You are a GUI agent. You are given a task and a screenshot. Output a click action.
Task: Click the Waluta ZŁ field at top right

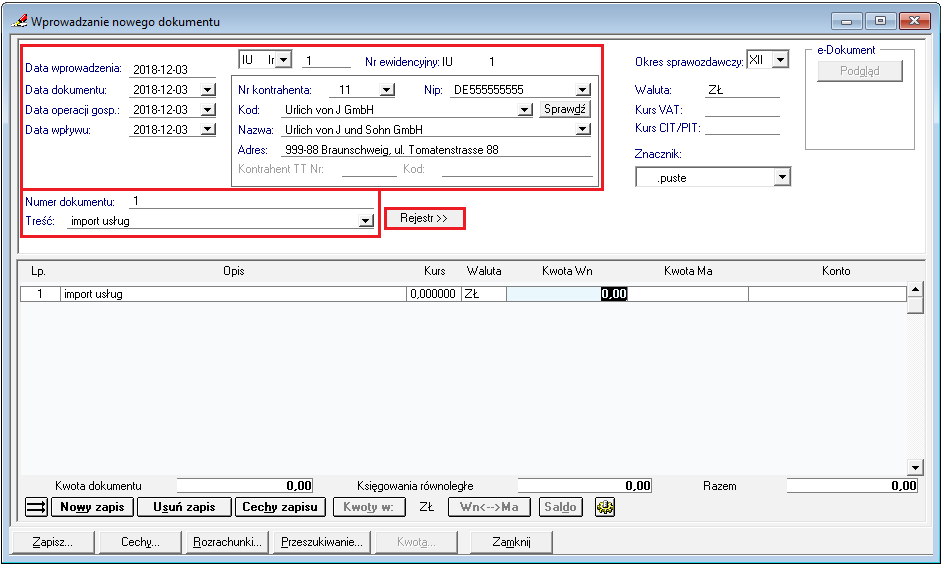point(742,90)
